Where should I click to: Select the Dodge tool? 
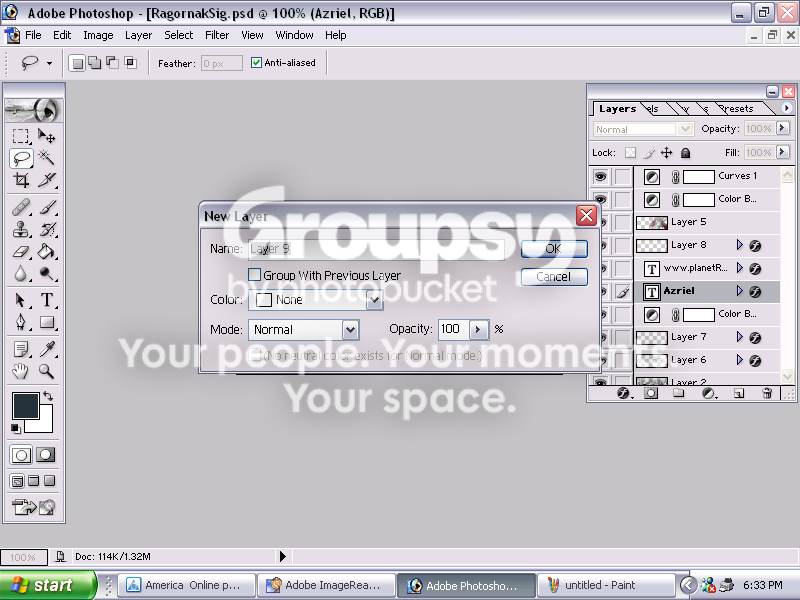[47, 274]
